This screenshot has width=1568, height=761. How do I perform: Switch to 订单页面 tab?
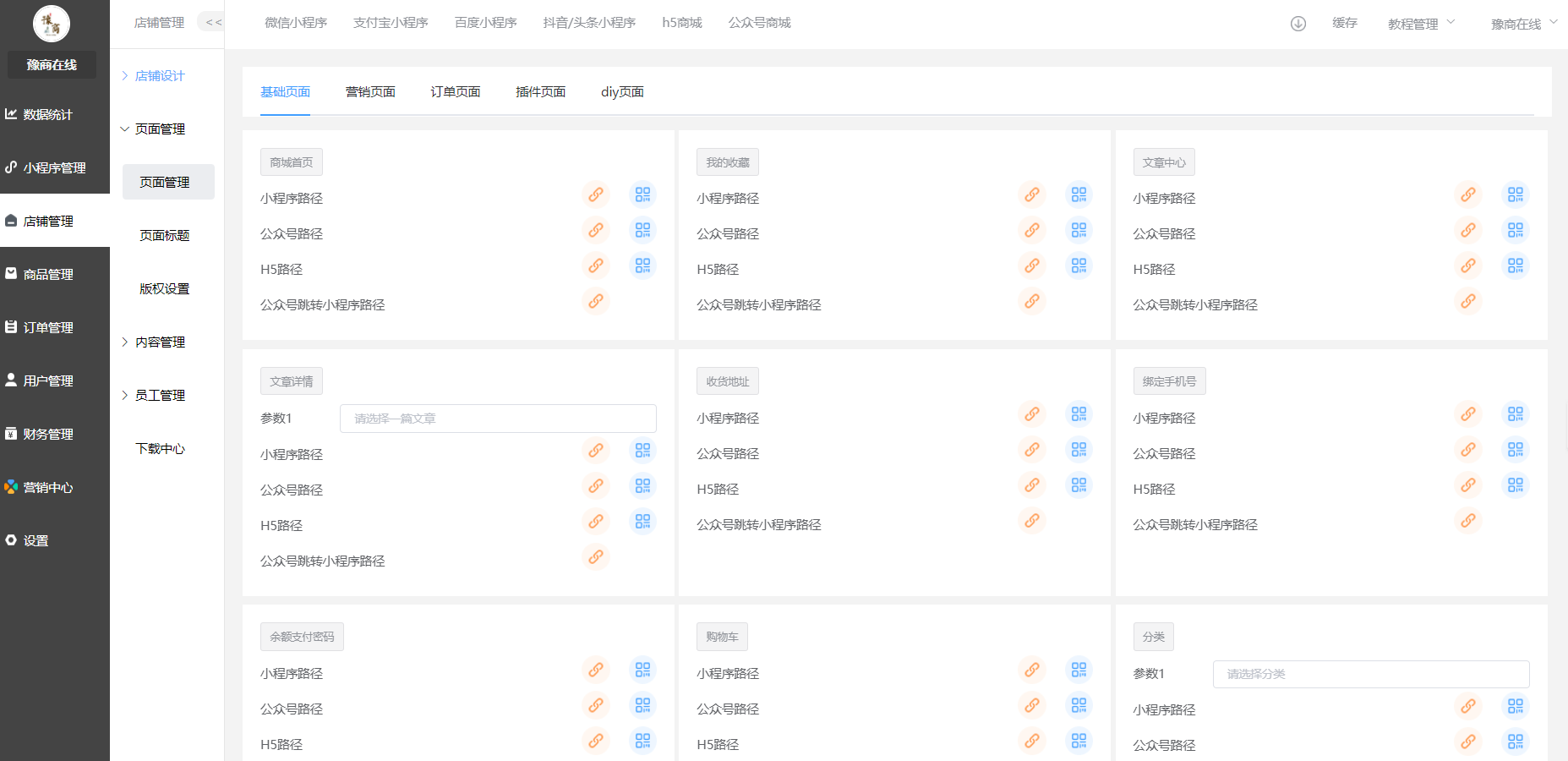tap(456, 91)
